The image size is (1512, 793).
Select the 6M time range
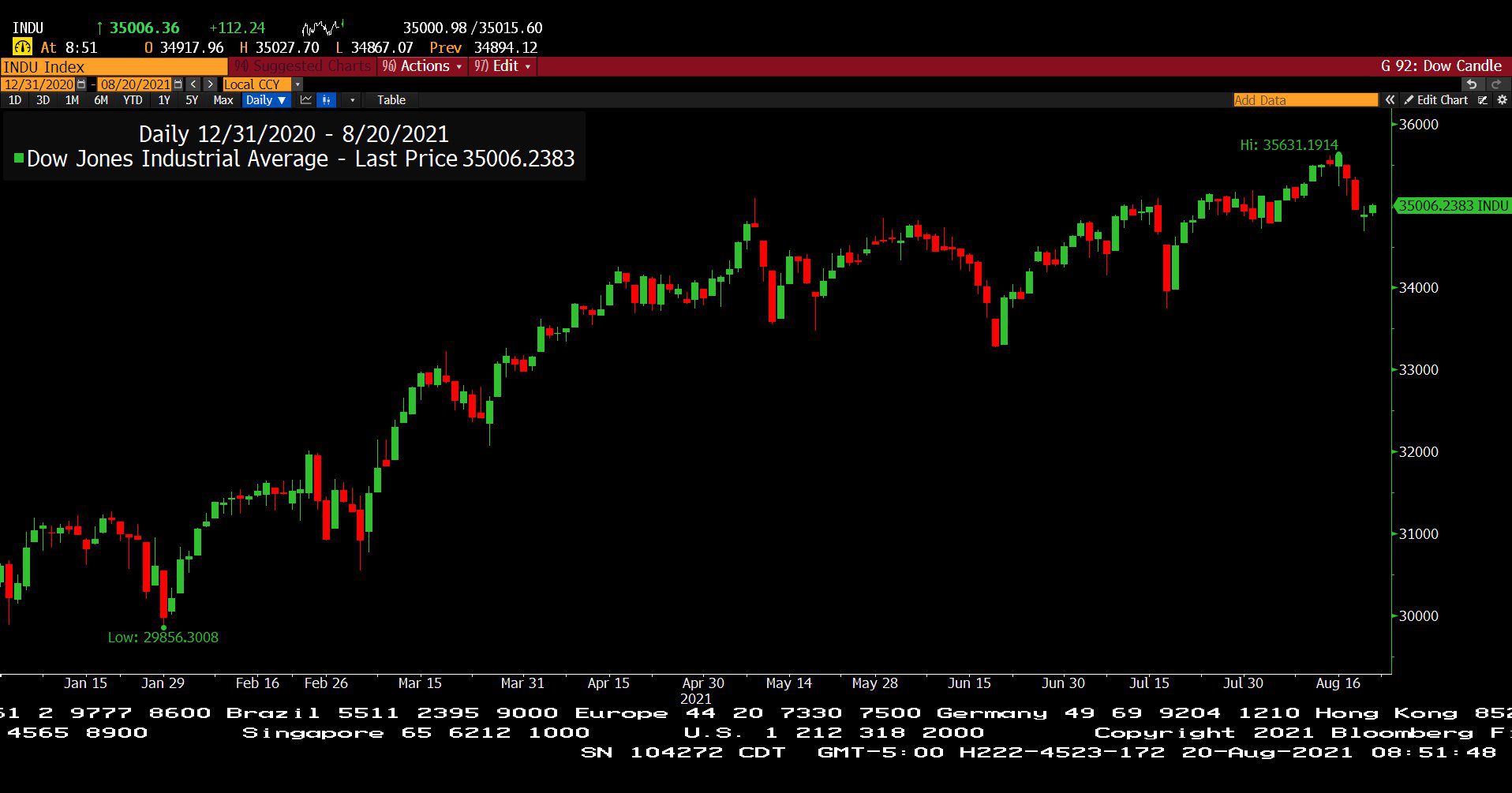click(x=101, y=100)
